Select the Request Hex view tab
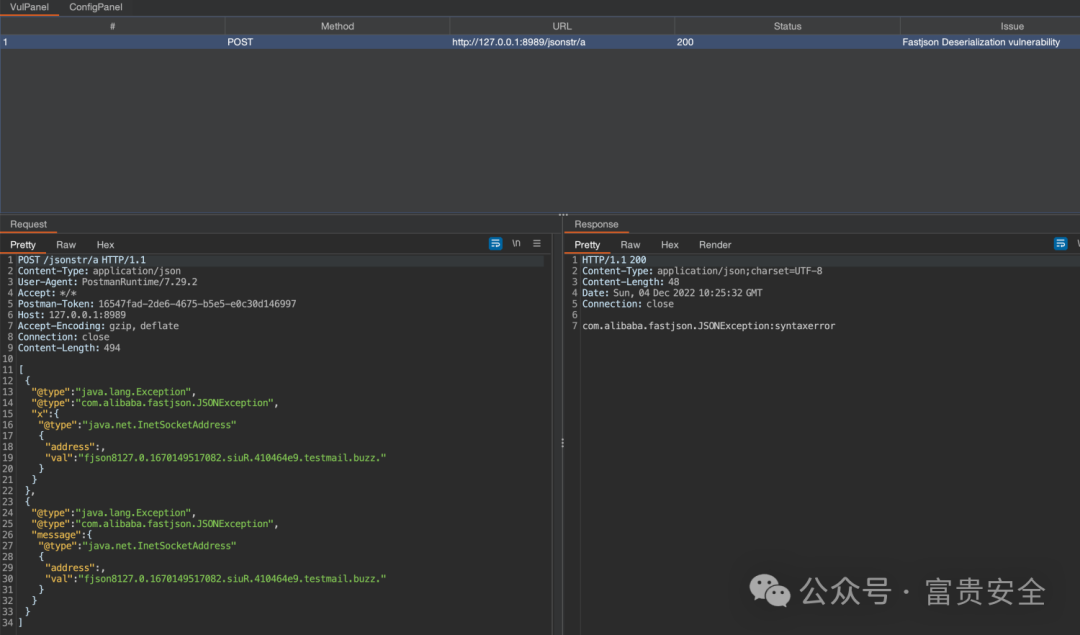 [x=105, y=244]
